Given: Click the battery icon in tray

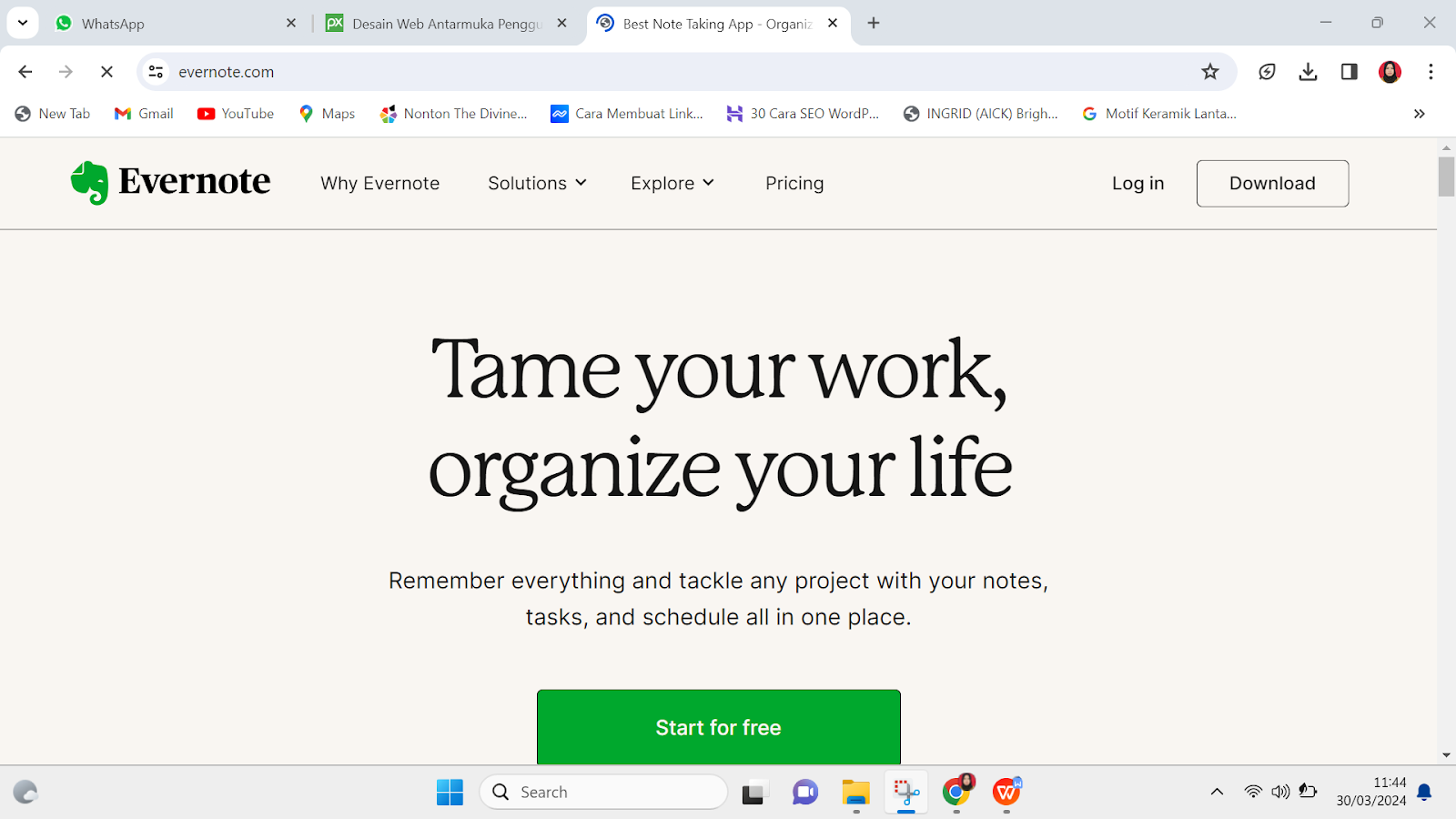Looking at the screenshot, I should pos(1308,792).
